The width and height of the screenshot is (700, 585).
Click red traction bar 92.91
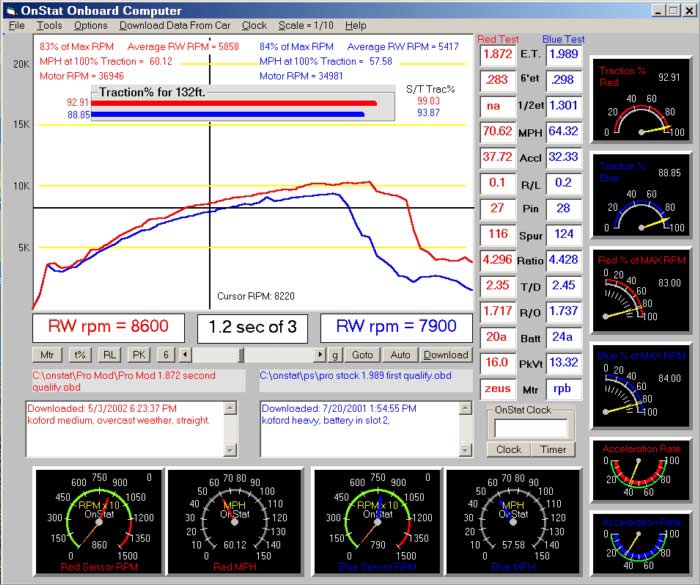click(x=234, y=103)
